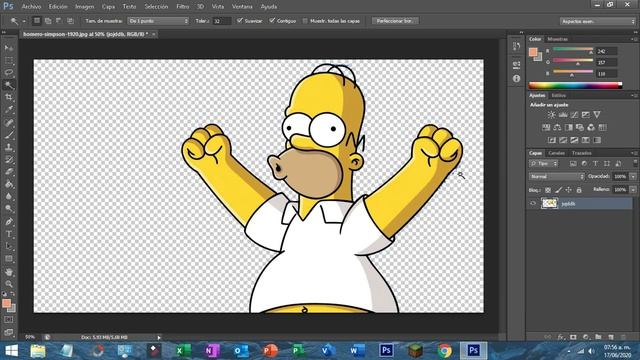640x360 pixels.
Task: Toggle lock all padlock
Action: pyautogui.click(x=579, y=190)
